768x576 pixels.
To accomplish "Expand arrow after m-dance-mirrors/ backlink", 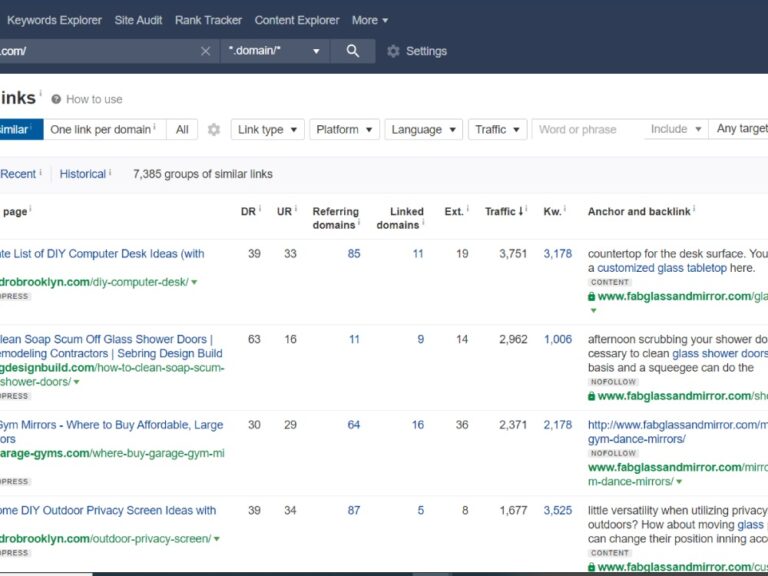I will coord(679,481).
